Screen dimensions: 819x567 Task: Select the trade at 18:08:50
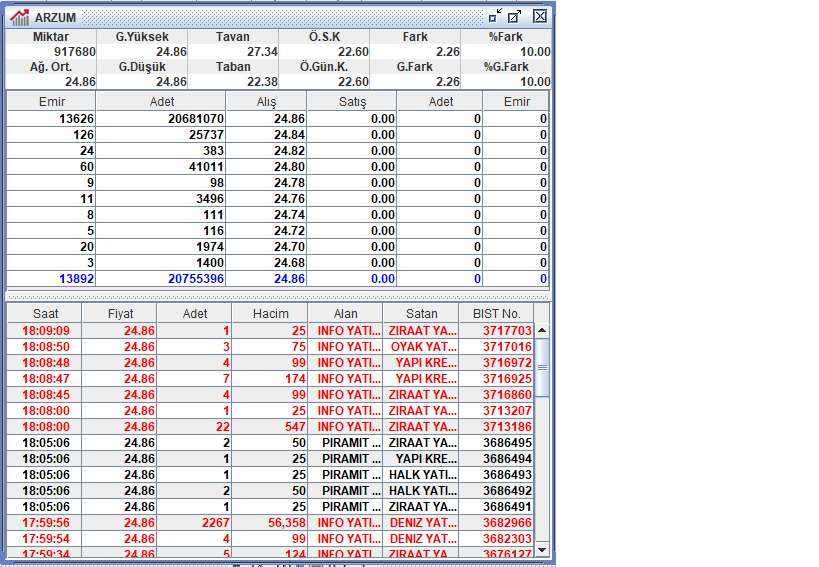(x=270, y=347)
